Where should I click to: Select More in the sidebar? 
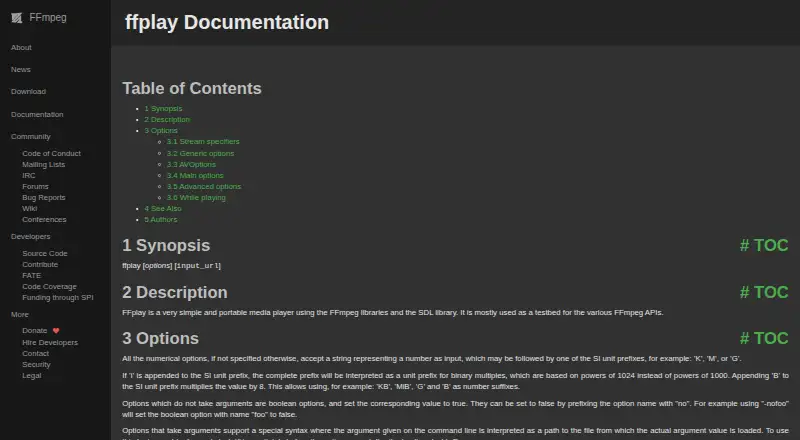20,314
